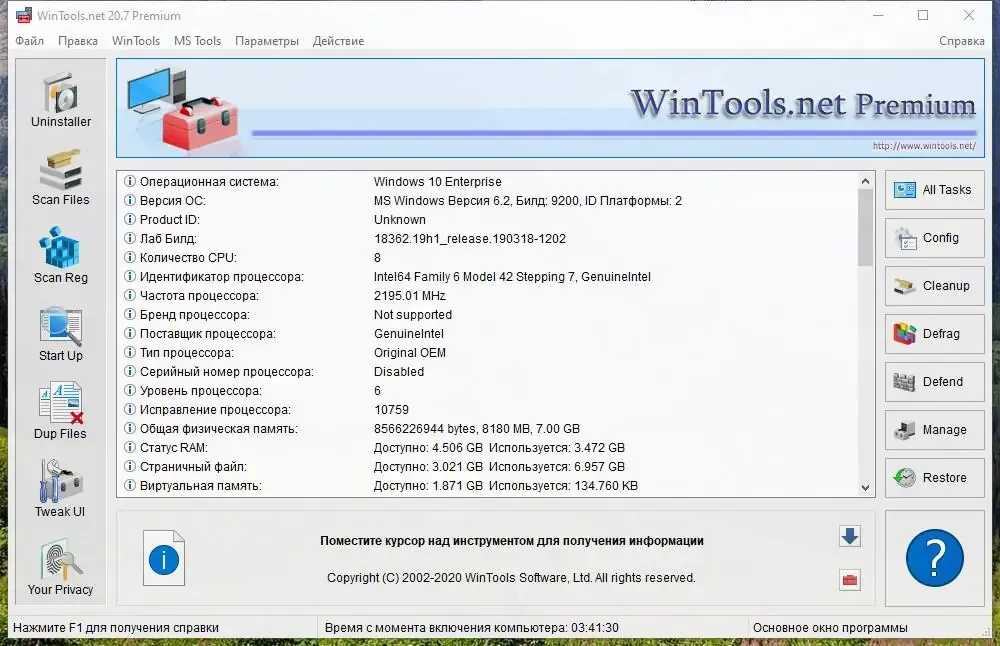Screen dimensions: 1000x646
Task: Follow the http://www.wintools.net/ link in the banner
Action: tap(924, 146)
